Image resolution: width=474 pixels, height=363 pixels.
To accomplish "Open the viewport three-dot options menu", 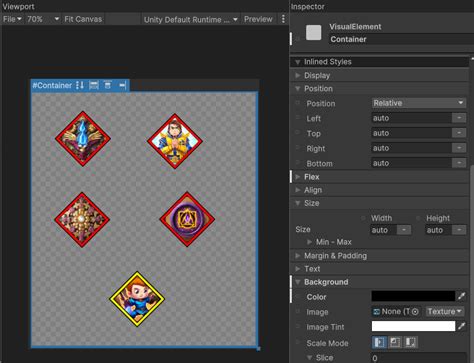I will tap(283, 19).
